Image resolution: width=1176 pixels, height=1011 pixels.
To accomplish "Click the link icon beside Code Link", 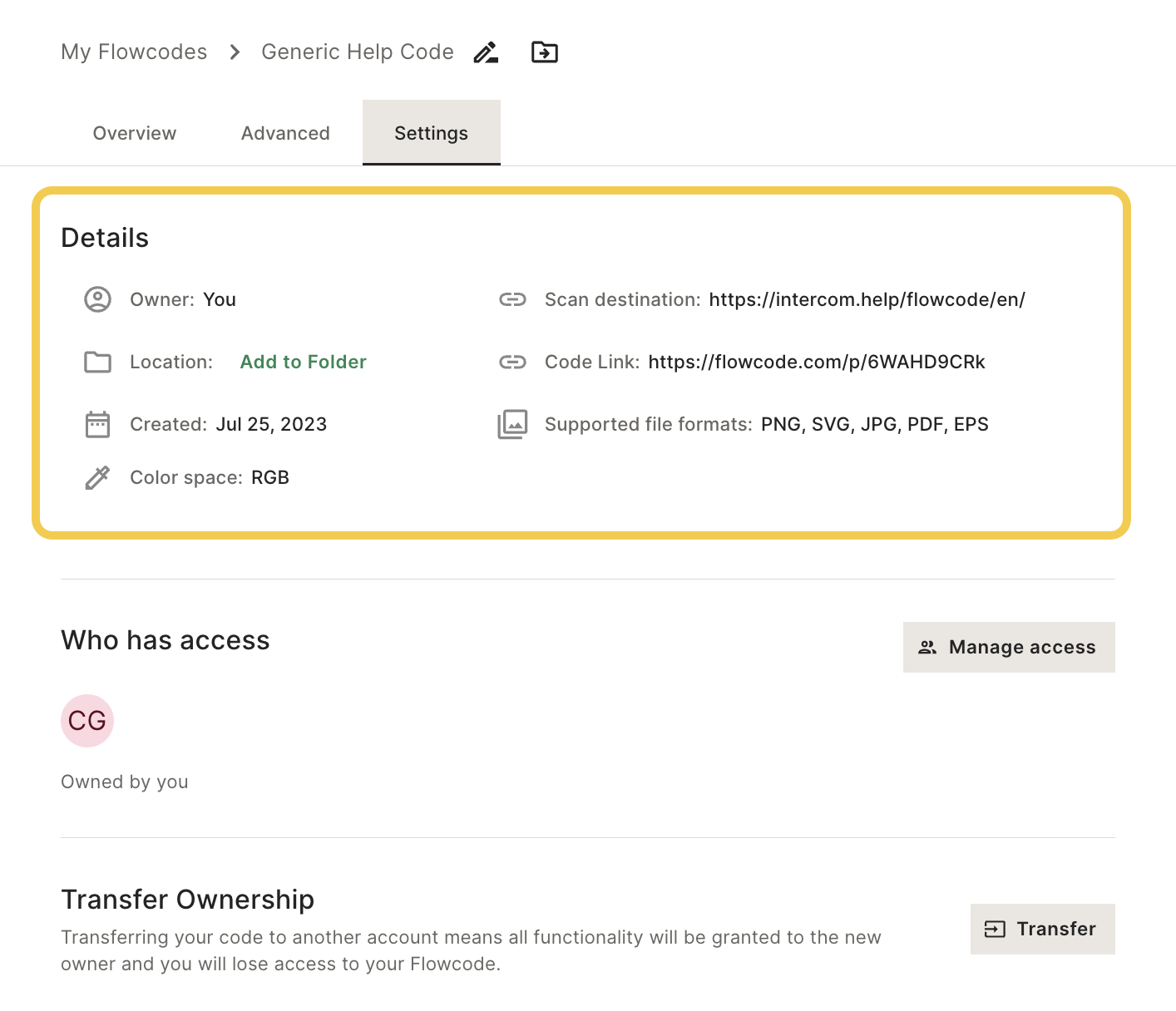I will tap(512, 362).
